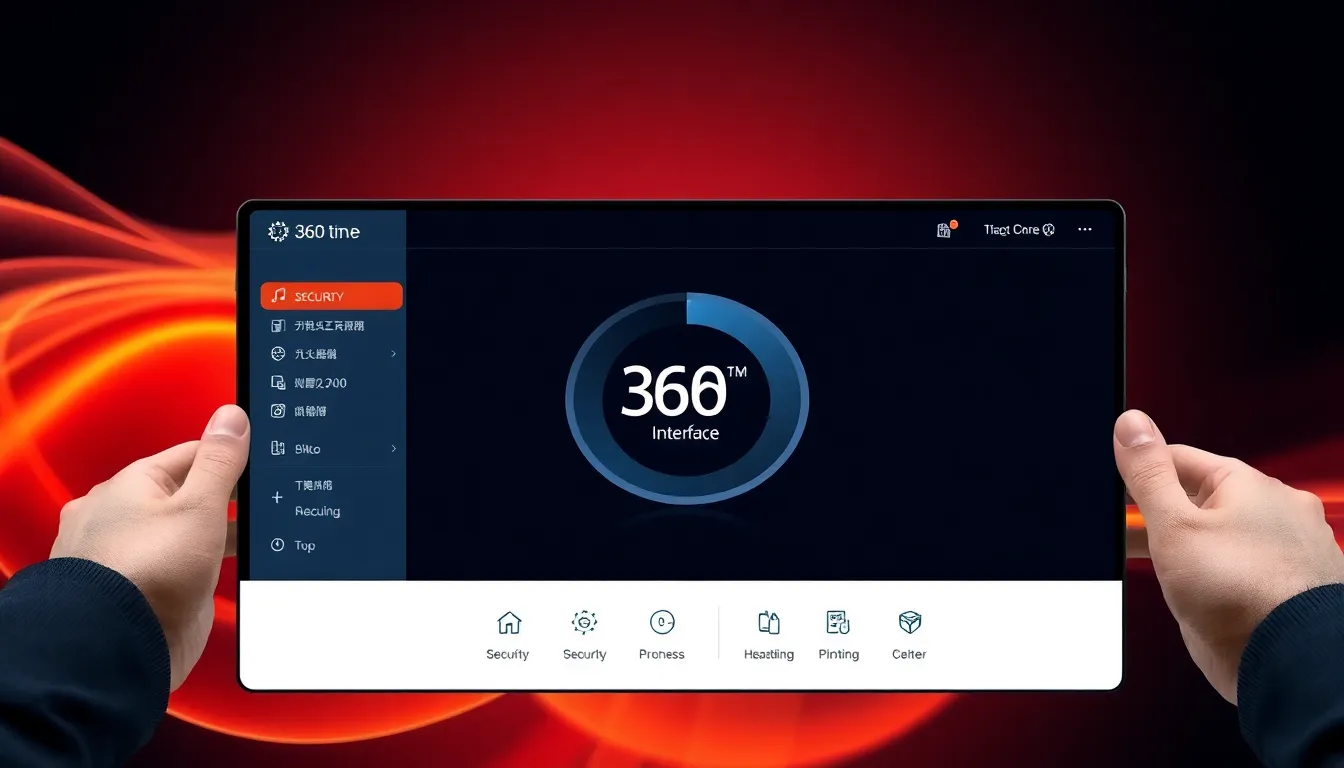Open Security with the house icon

tap(508, 635)
